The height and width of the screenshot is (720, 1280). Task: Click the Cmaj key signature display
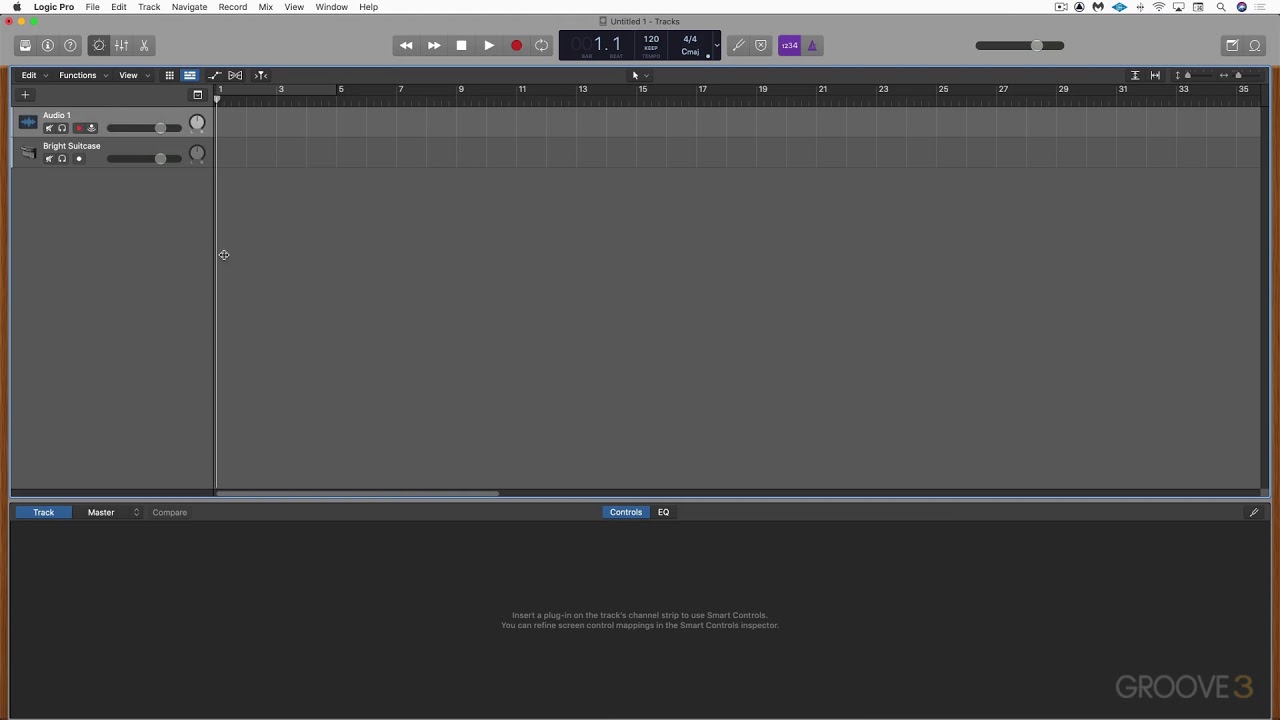690,52
